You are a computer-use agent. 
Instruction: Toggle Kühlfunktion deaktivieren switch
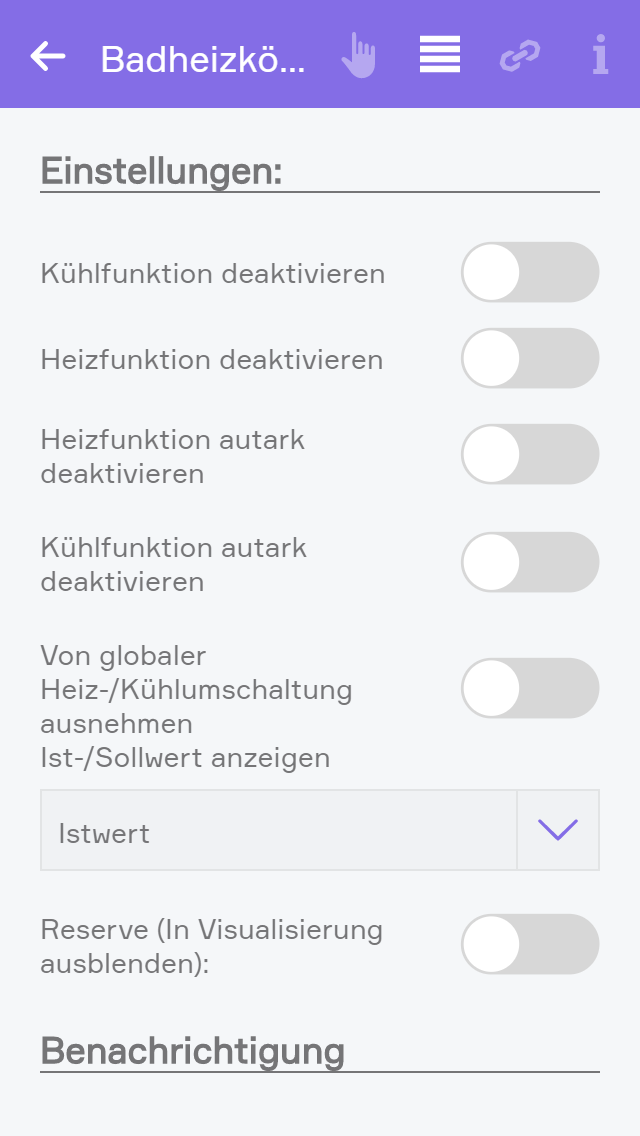point(530,272)
